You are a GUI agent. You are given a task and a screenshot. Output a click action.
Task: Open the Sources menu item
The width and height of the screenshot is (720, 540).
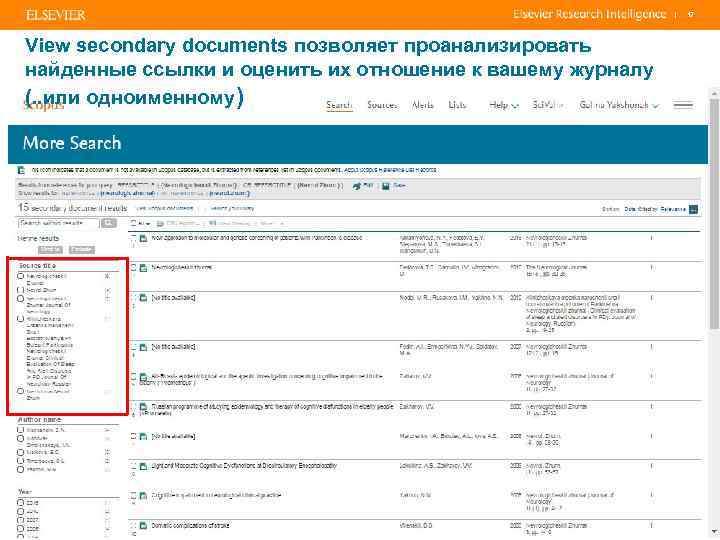(x=382, y=105)
